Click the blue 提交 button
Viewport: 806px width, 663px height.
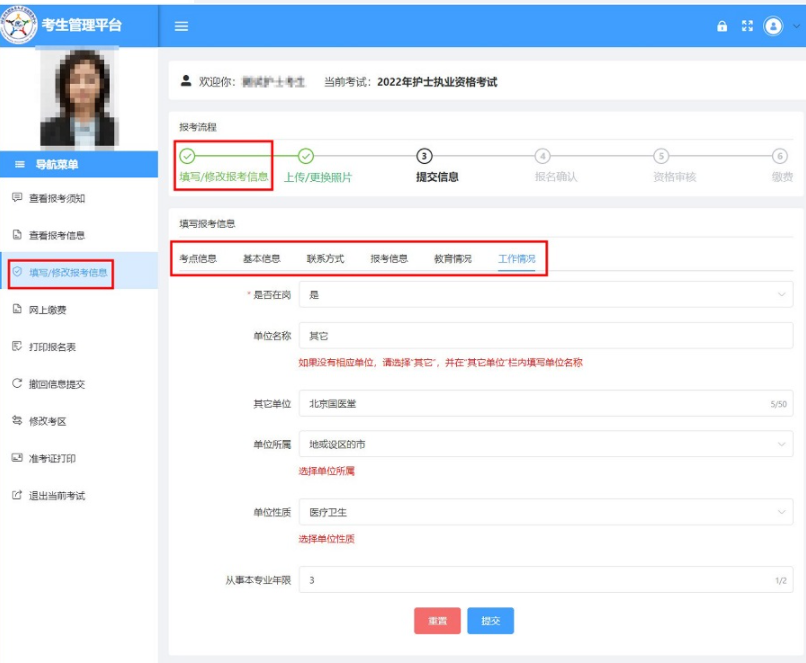490,620
